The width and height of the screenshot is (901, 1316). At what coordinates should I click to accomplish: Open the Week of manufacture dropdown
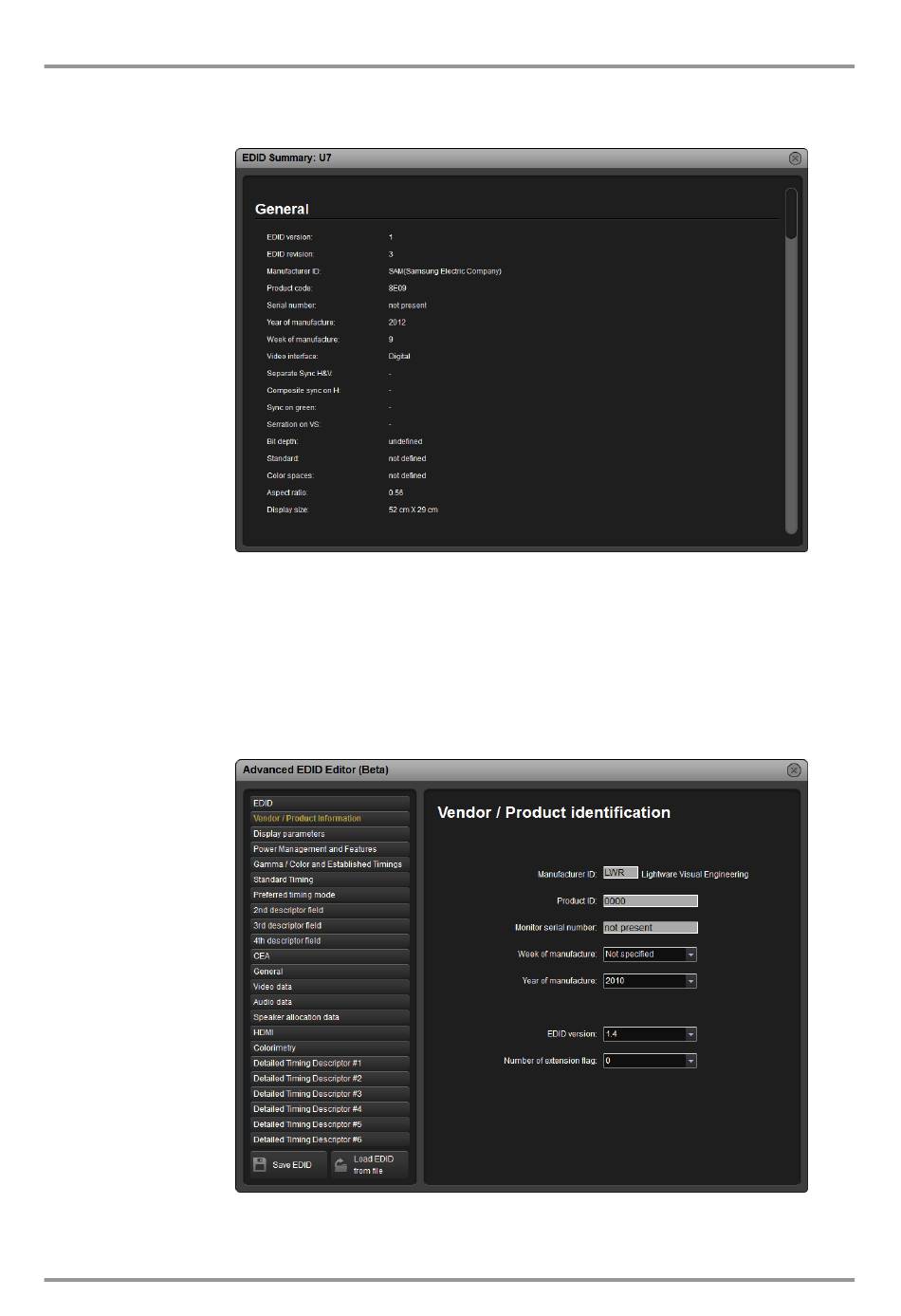coord(651,955)
